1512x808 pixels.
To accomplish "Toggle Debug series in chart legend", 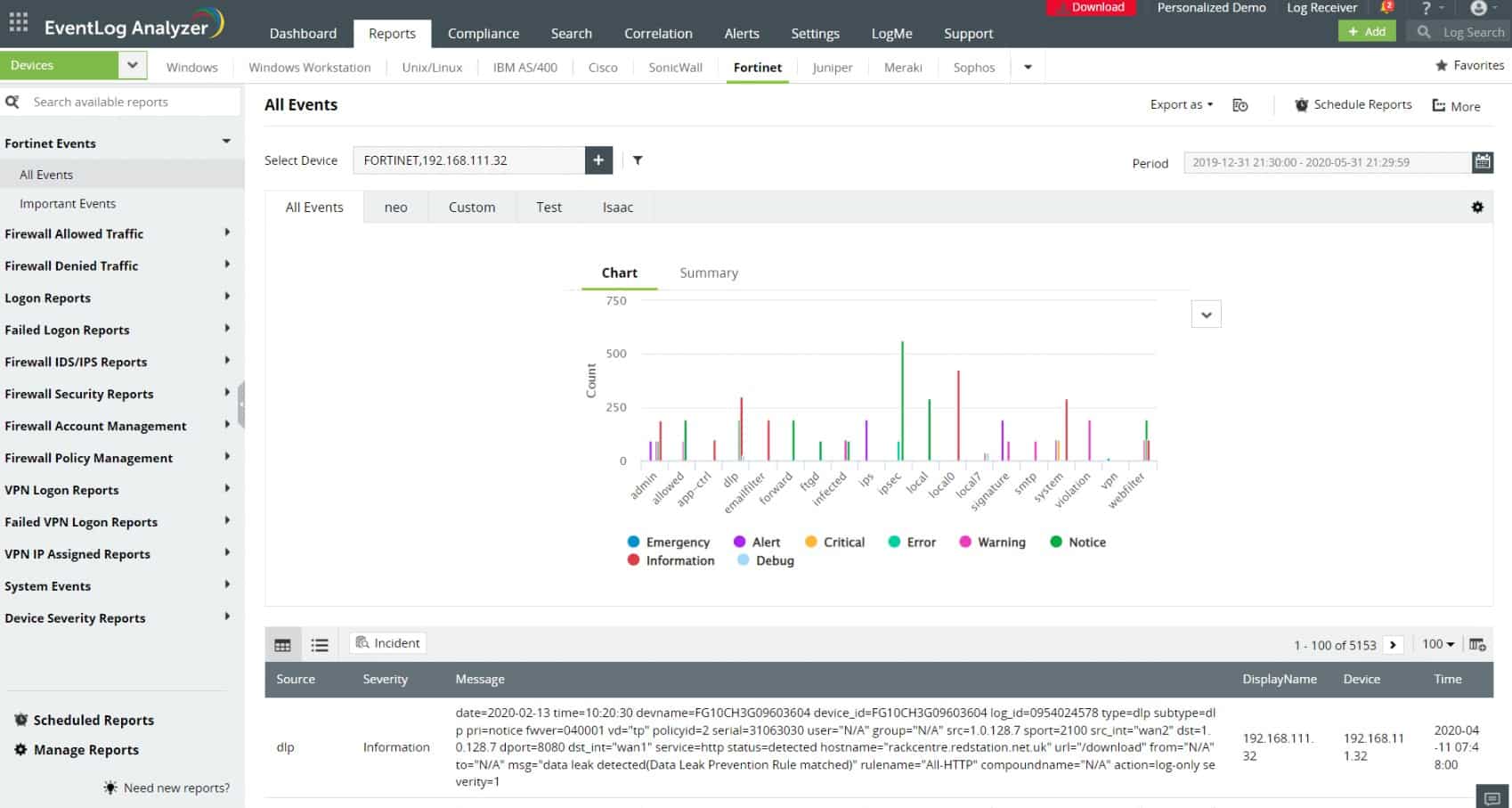I will pos(766,560).
